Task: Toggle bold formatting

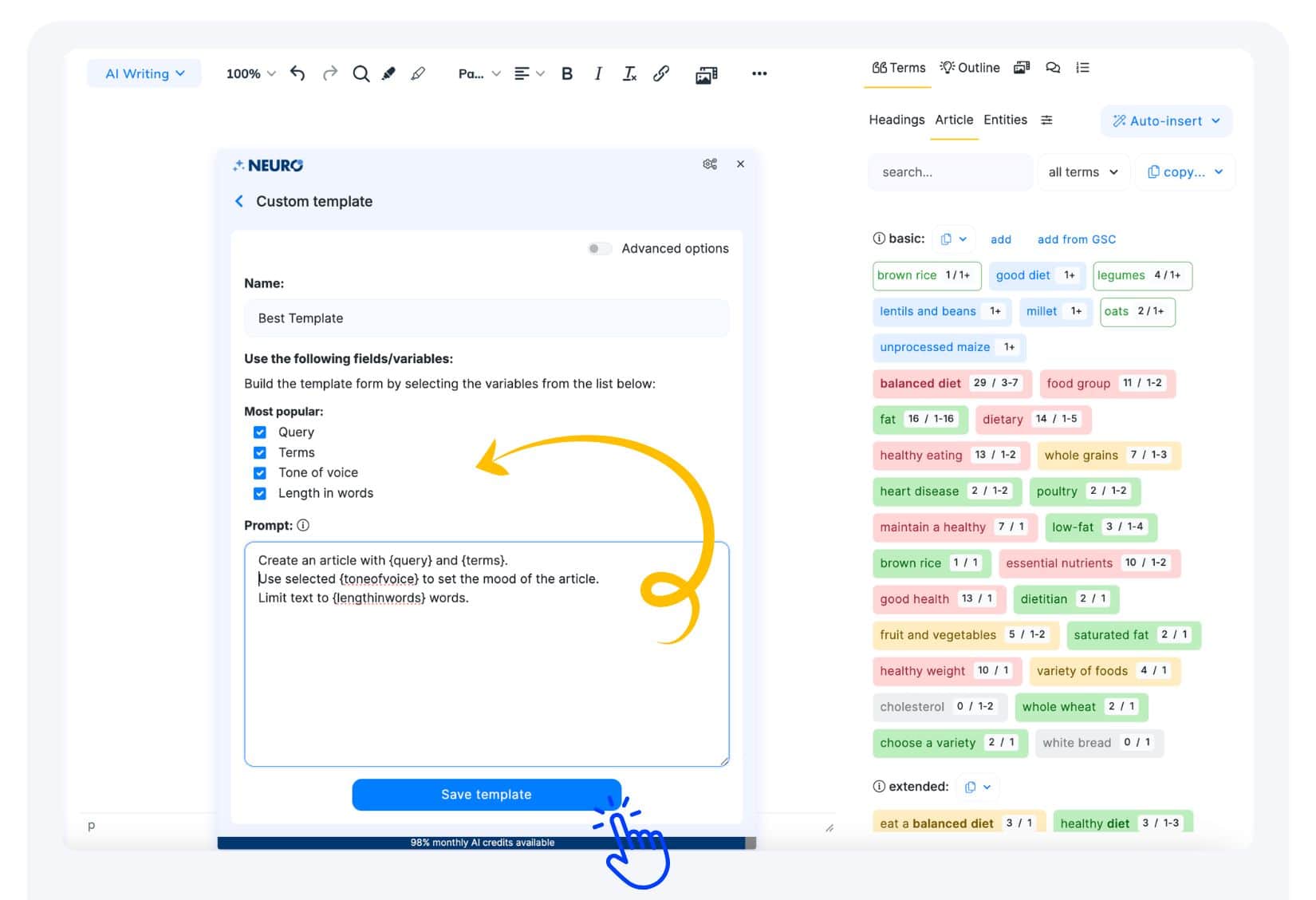Action: pyautogui.click(x=567, y=73)
